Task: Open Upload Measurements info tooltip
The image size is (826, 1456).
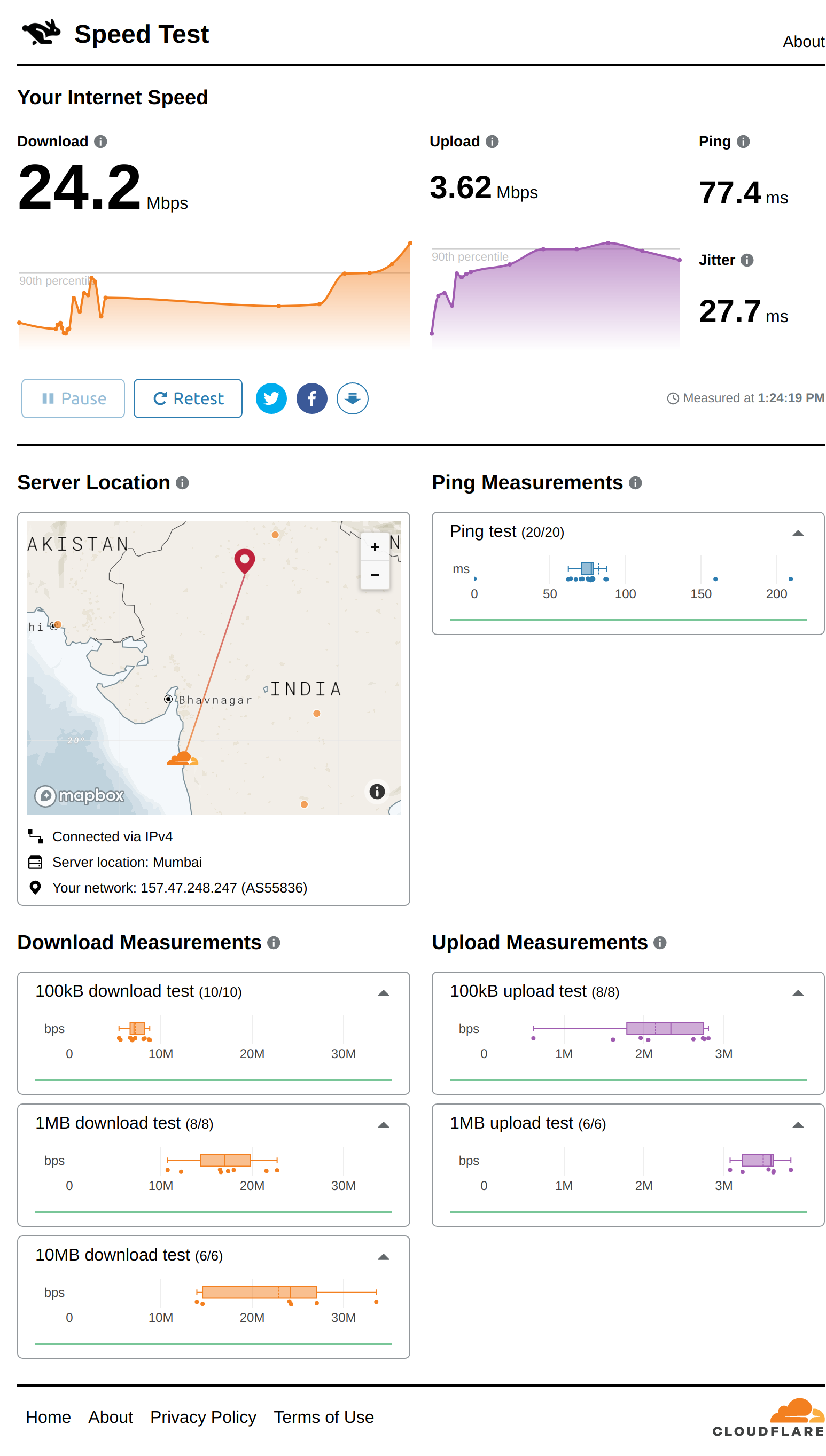Action: point(660,942)
